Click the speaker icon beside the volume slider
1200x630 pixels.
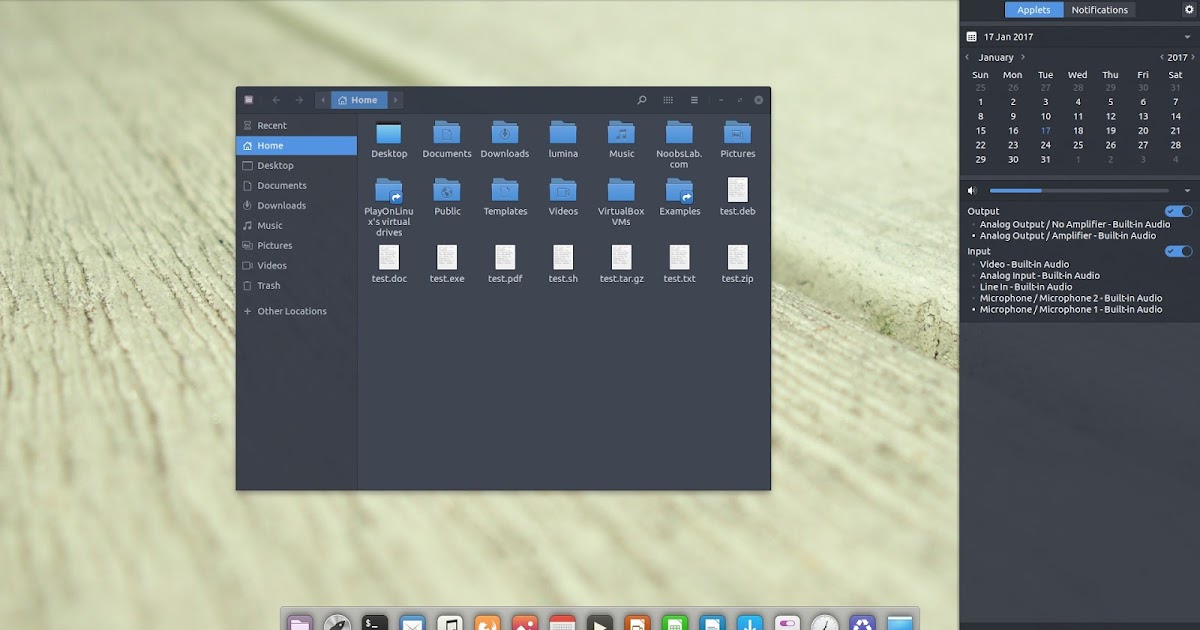(x=970, y=190)
